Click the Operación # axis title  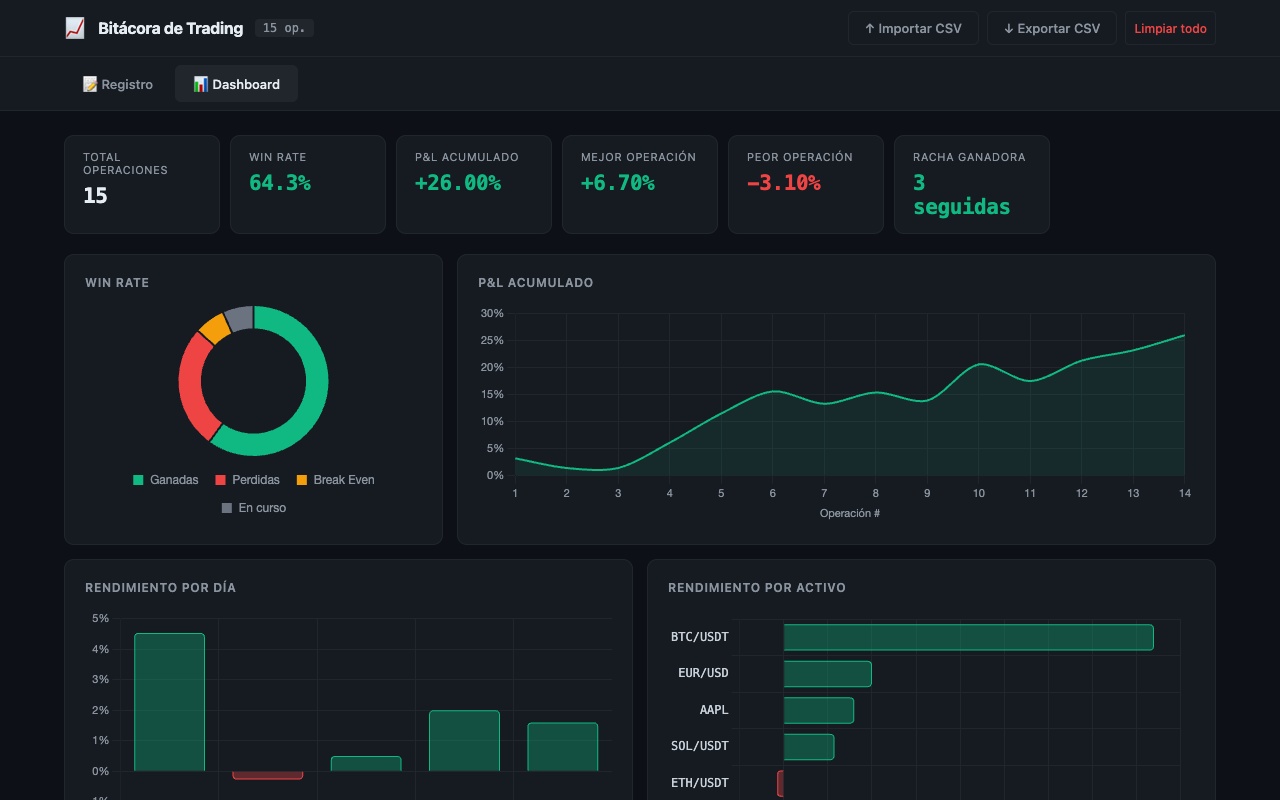tap(849, 513)
